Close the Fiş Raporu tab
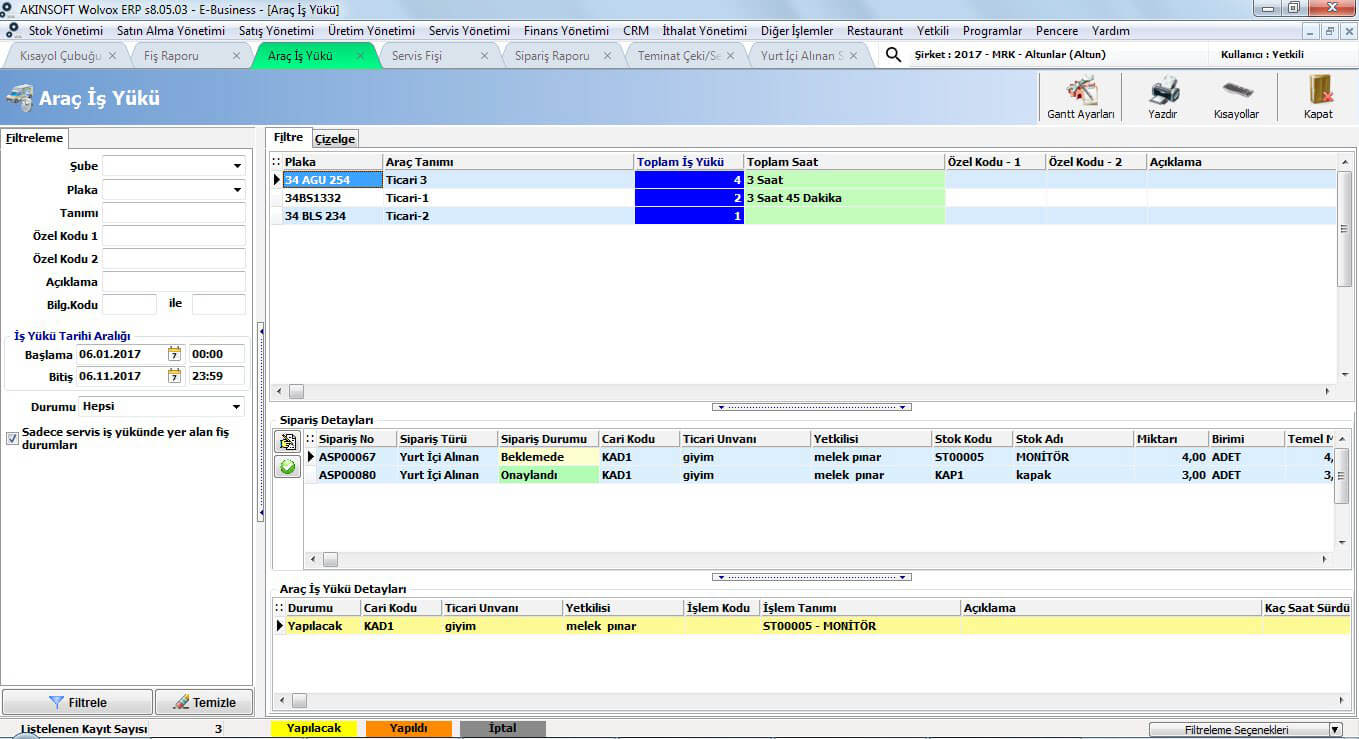Screen dimensions: 1359x739 237,56
